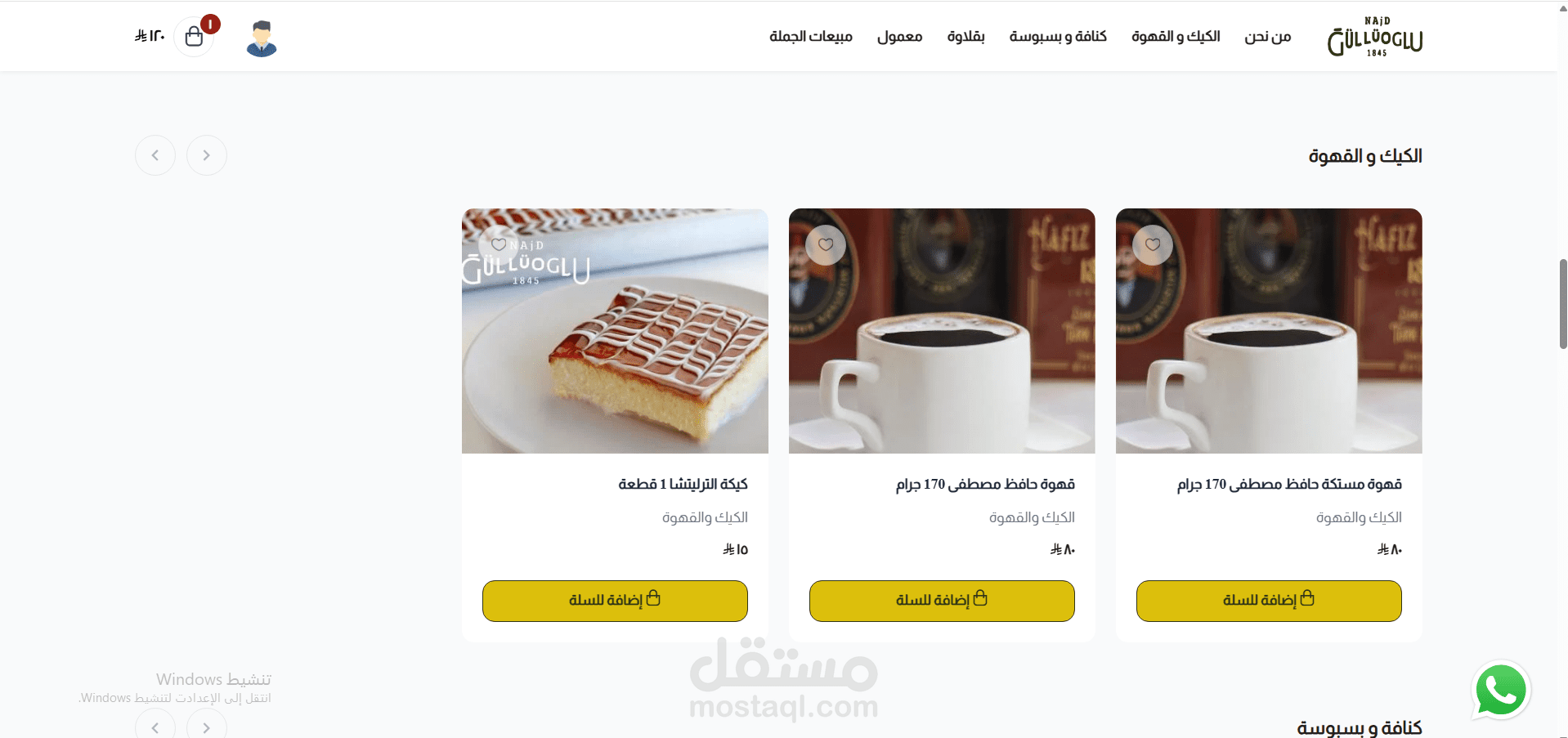Favorite the Trileçe cake with heart icon
The image size is (1568, 738).
click(499, 244)
